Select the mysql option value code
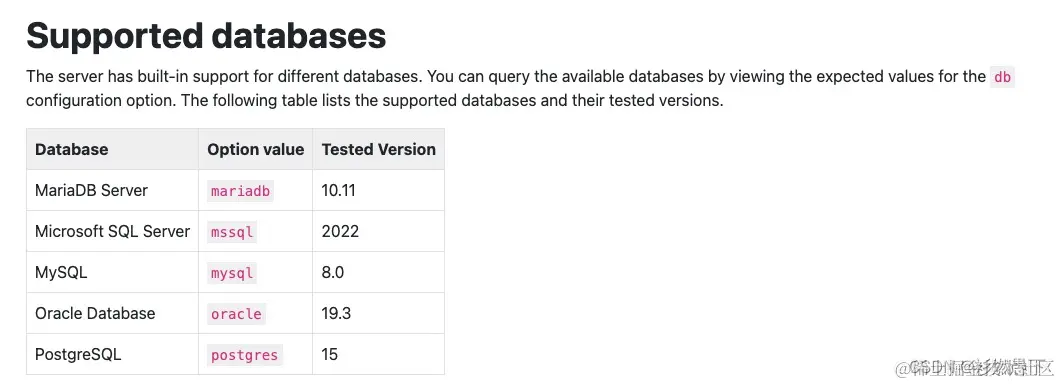This screenshot has height=385, width=1061. [x=232, y=273]
